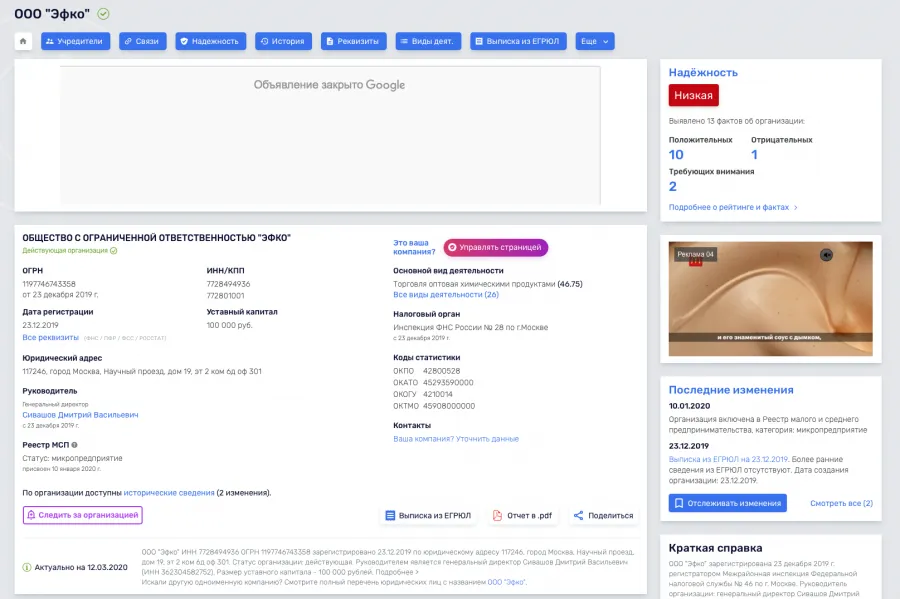Click the green verified checkmark beside ООО "Эфко" title

103,14
